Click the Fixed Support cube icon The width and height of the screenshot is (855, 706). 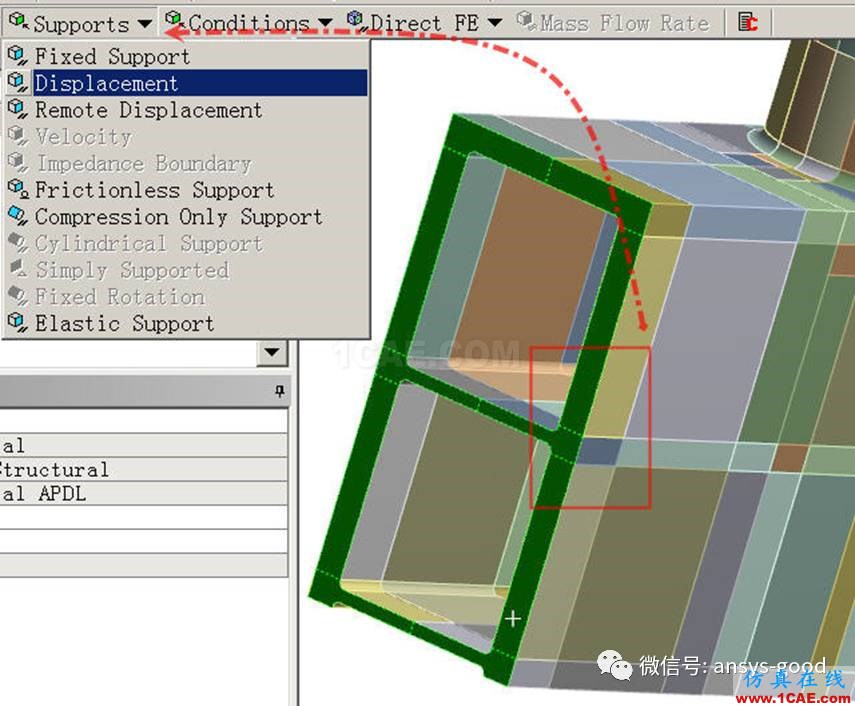point(17,56)
